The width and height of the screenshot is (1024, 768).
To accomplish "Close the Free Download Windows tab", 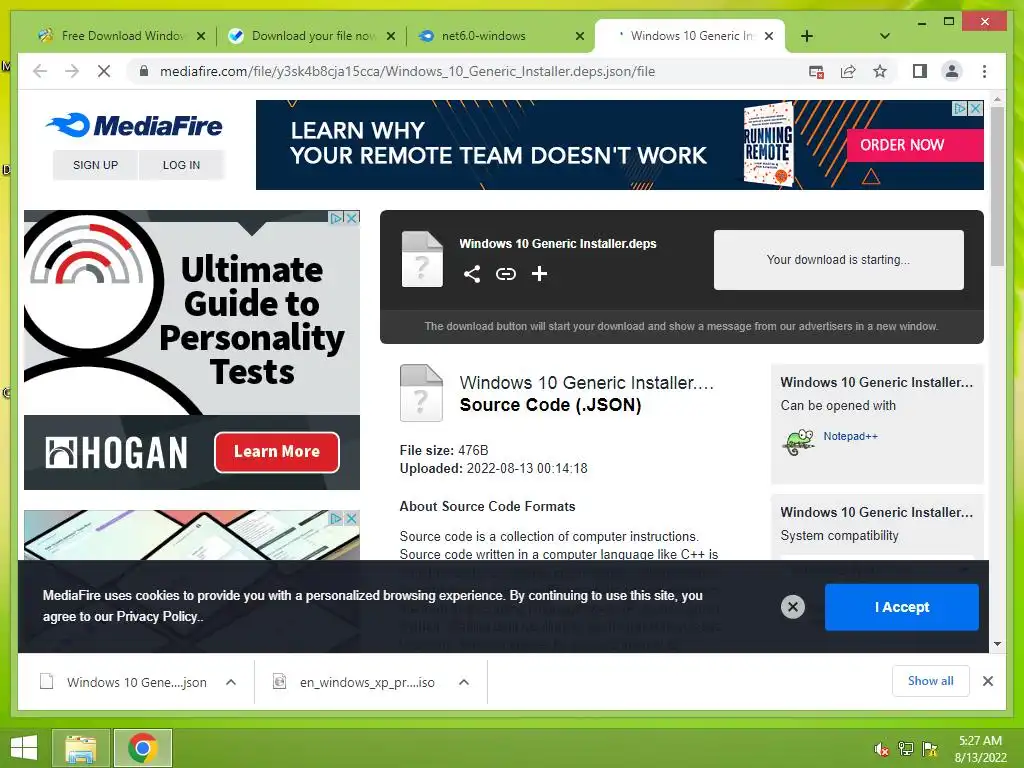I will (200, 37).
